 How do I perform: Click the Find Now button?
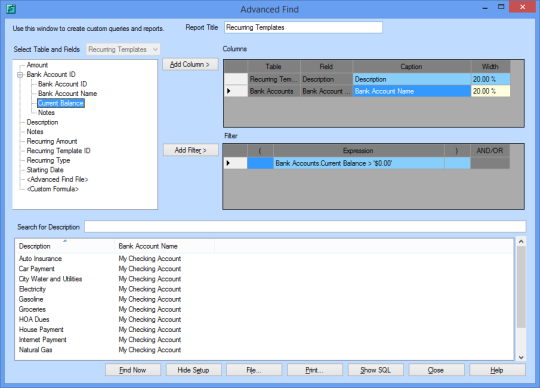pyautogui.click(x=133, y=370)
